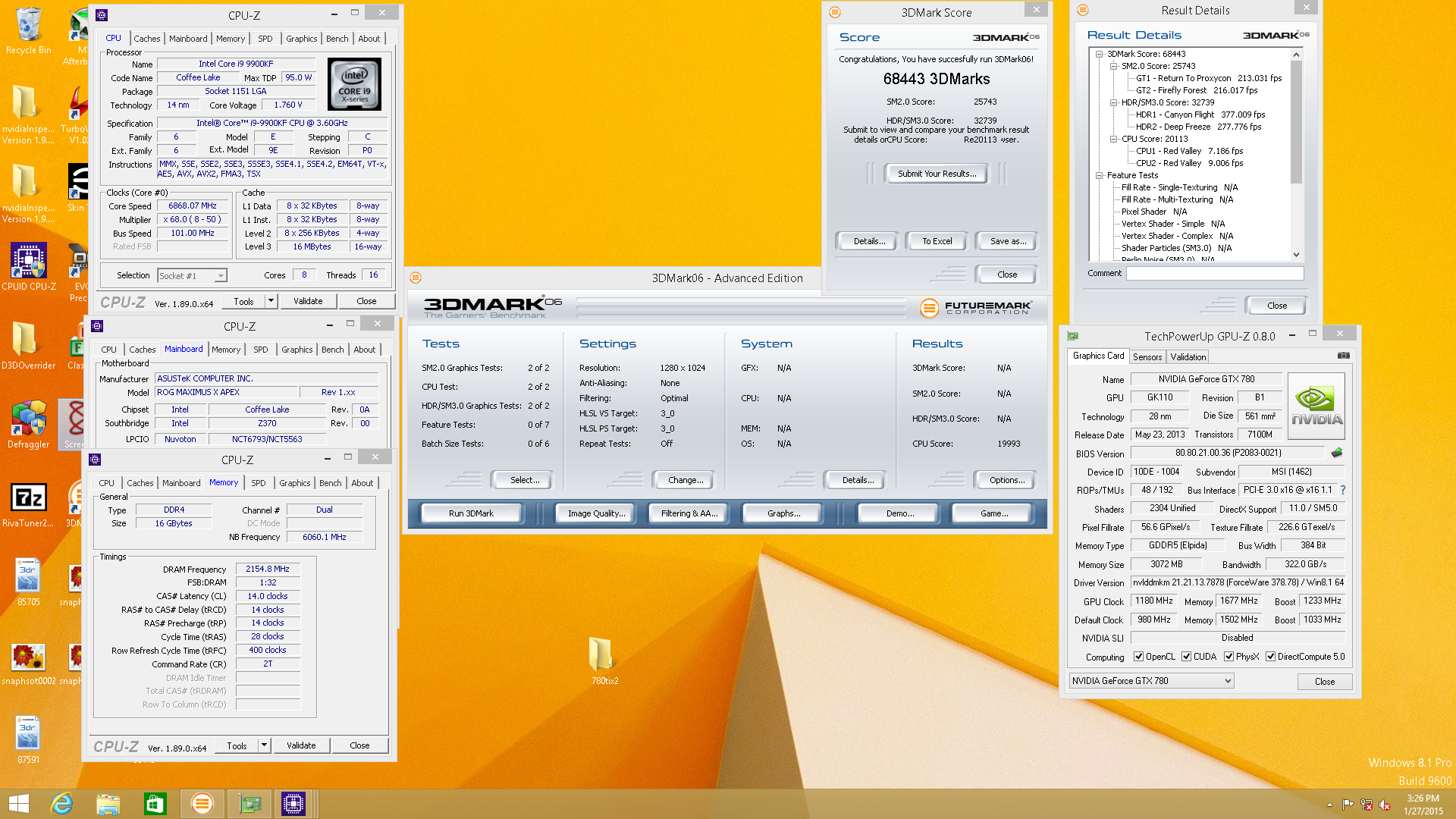Toggle the PhysX checkbox in GPU-Z
This screenshot has width=1456, height=819.
[x=1228, y=657]
